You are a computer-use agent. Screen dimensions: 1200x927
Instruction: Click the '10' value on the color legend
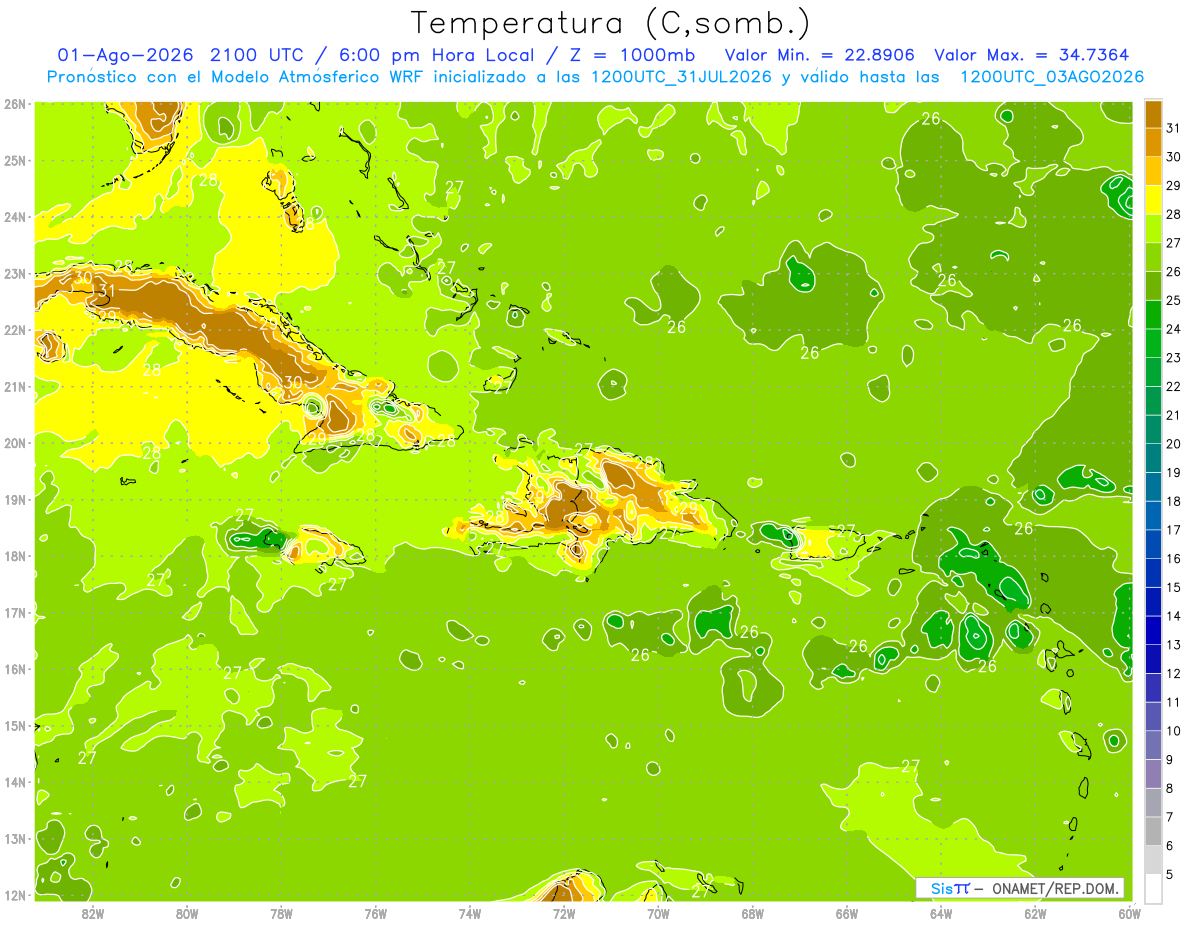[x=1174, y=731]
